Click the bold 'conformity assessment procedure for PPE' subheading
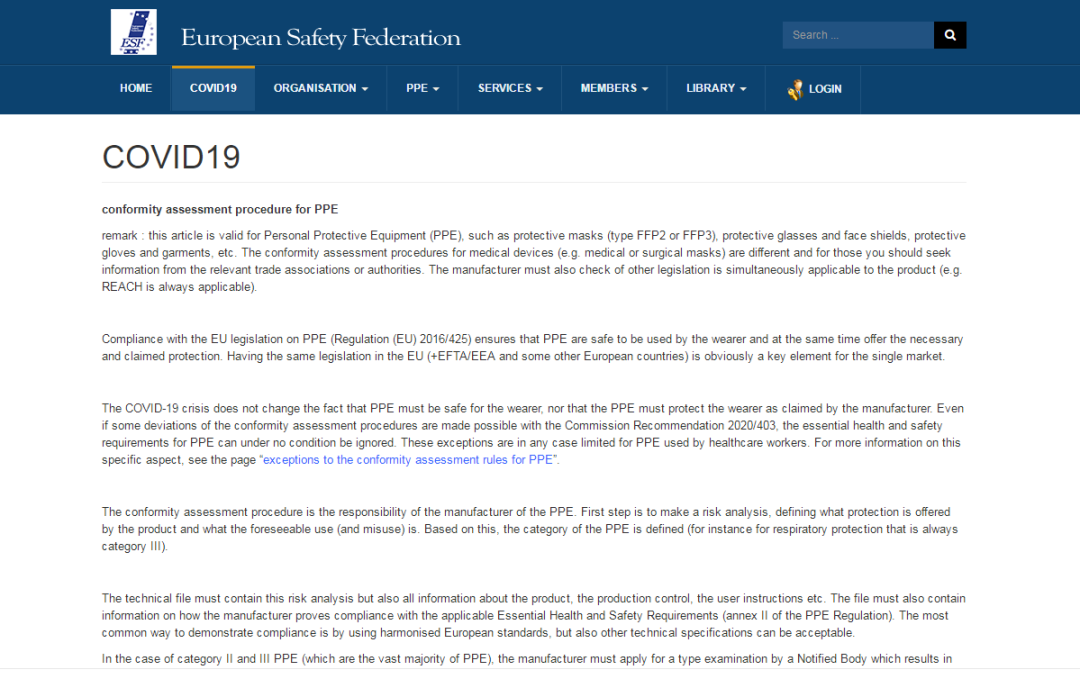The image size is (1080, 679). [220, 210]
